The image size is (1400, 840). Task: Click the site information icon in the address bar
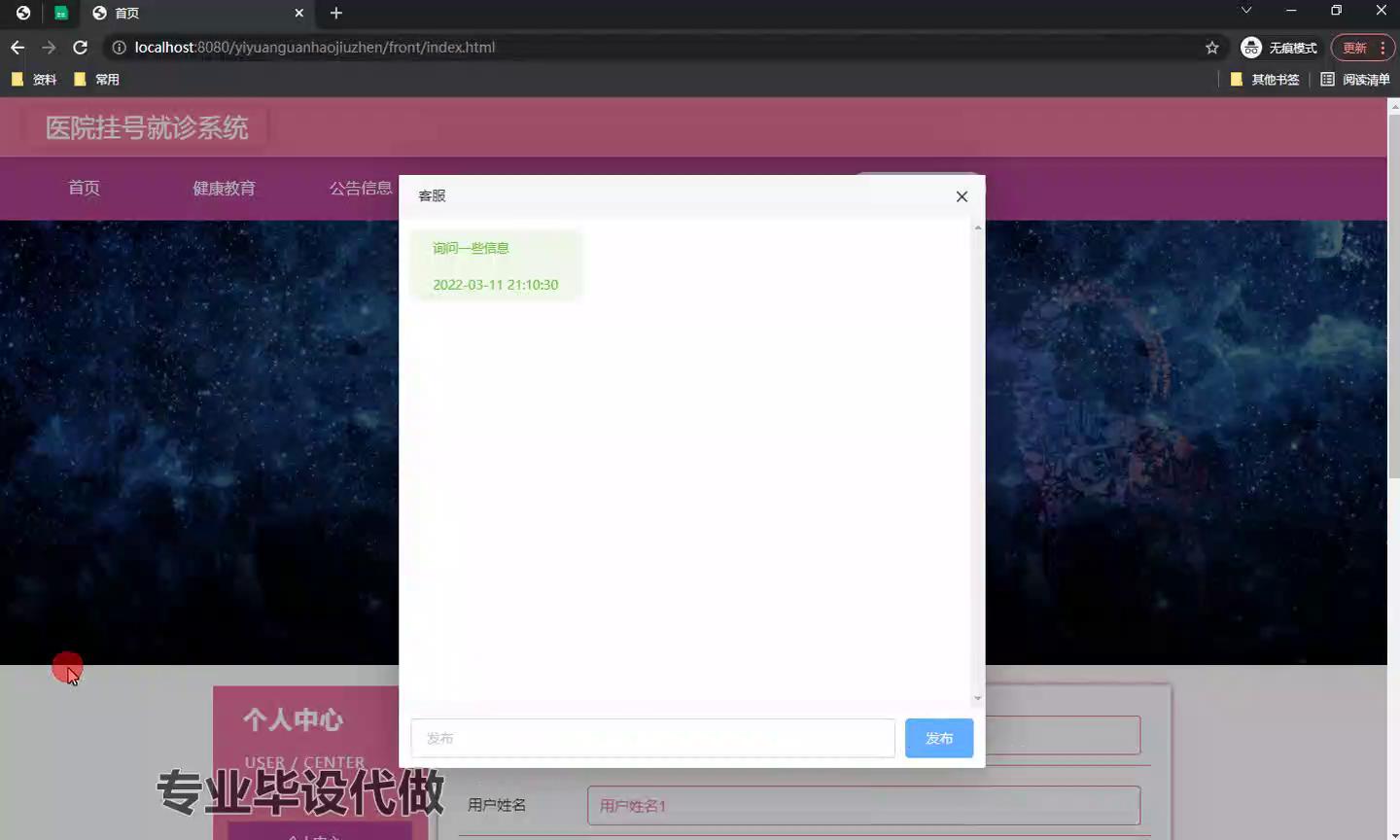(x=119, y=48)
